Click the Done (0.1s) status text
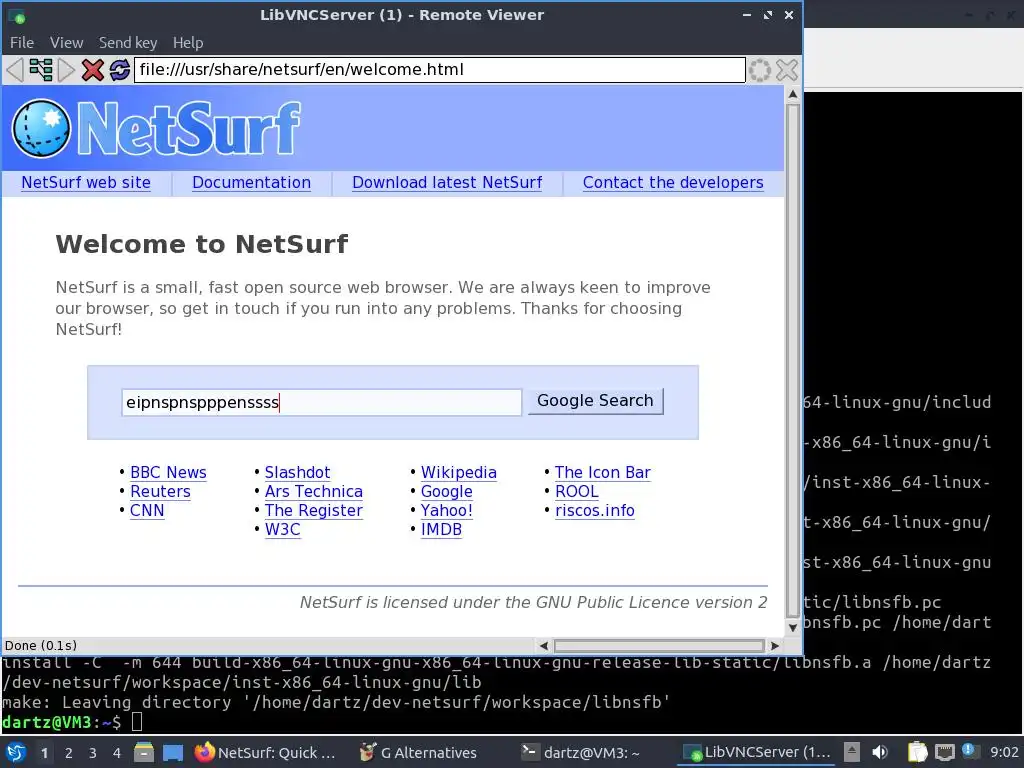1024x768 pixels. point(40,645)
